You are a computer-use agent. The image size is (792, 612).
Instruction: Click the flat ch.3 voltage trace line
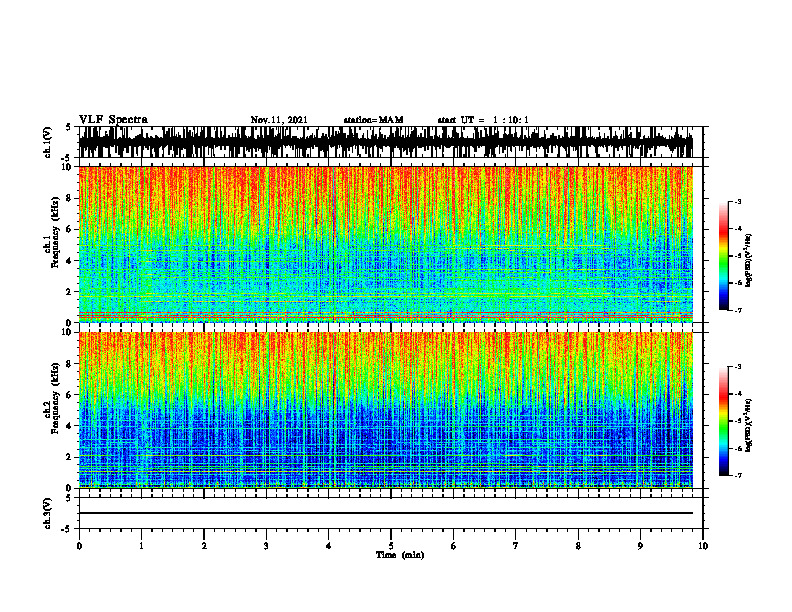point(385,513)
